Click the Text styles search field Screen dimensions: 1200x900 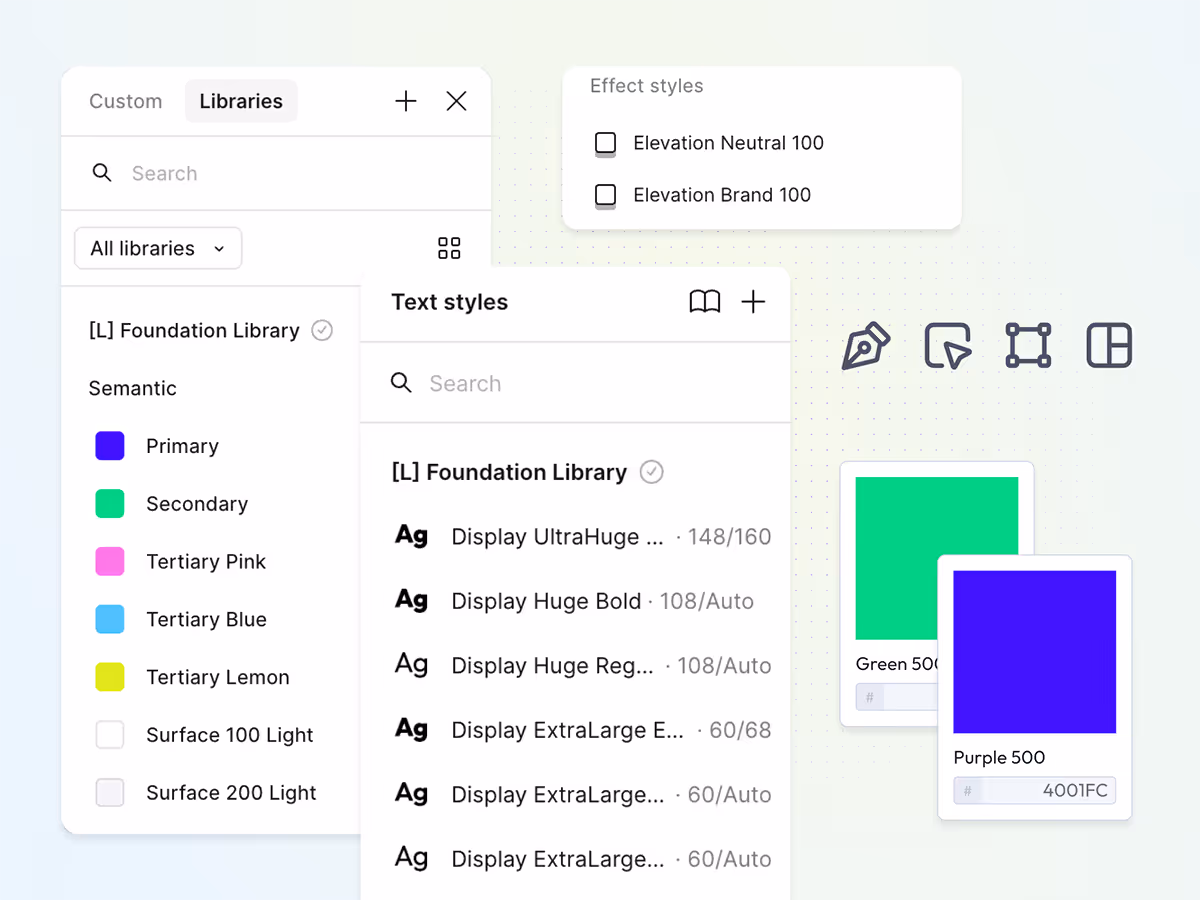click(575, 383)
